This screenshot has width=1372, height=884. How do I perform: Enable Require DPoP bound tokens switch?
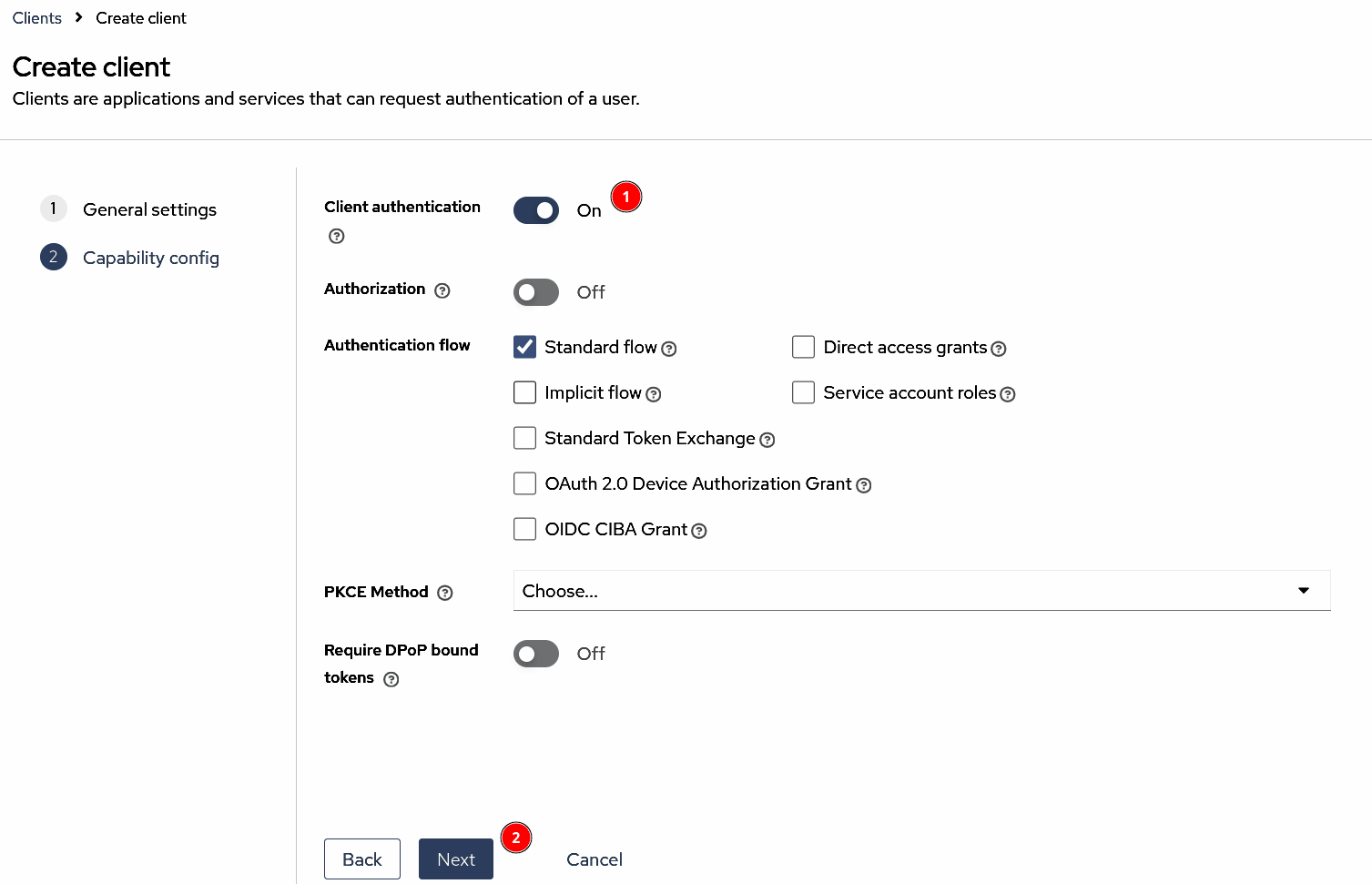point(536,654)
